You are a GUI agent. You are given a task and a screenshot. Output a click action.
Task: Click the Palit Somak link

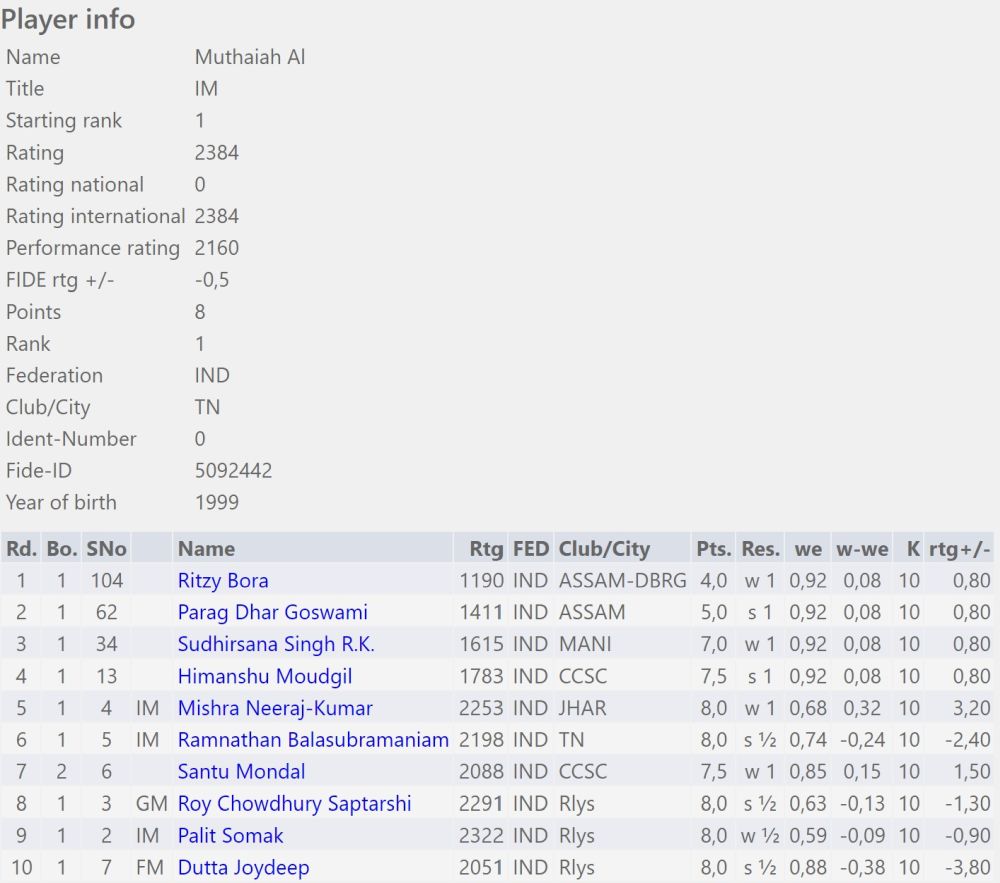pos(230,836)
